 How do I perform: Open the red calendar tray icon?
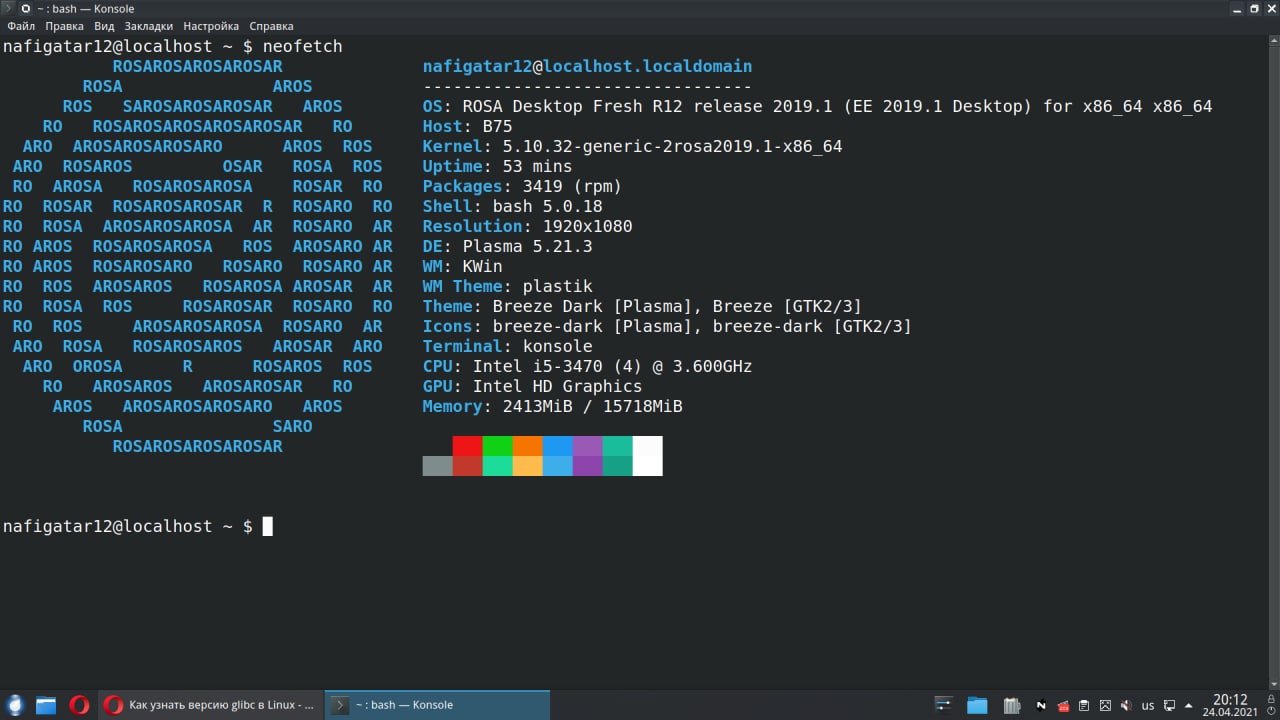[1062, 705]
